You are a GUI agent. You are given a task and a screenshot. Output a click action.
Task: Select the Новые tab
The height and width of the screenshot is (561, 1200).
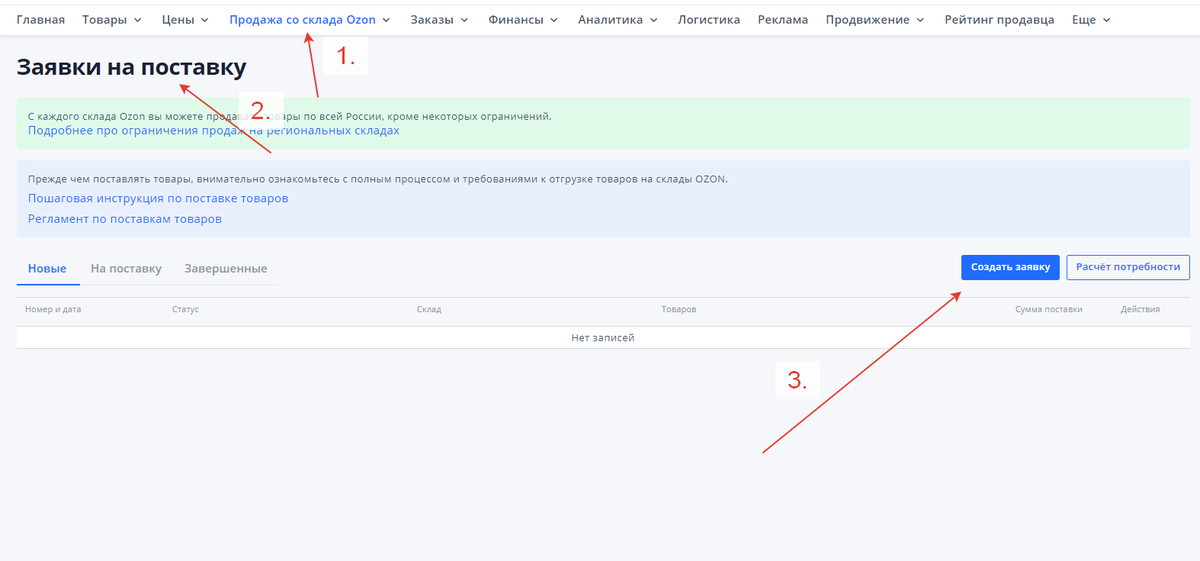47,269
